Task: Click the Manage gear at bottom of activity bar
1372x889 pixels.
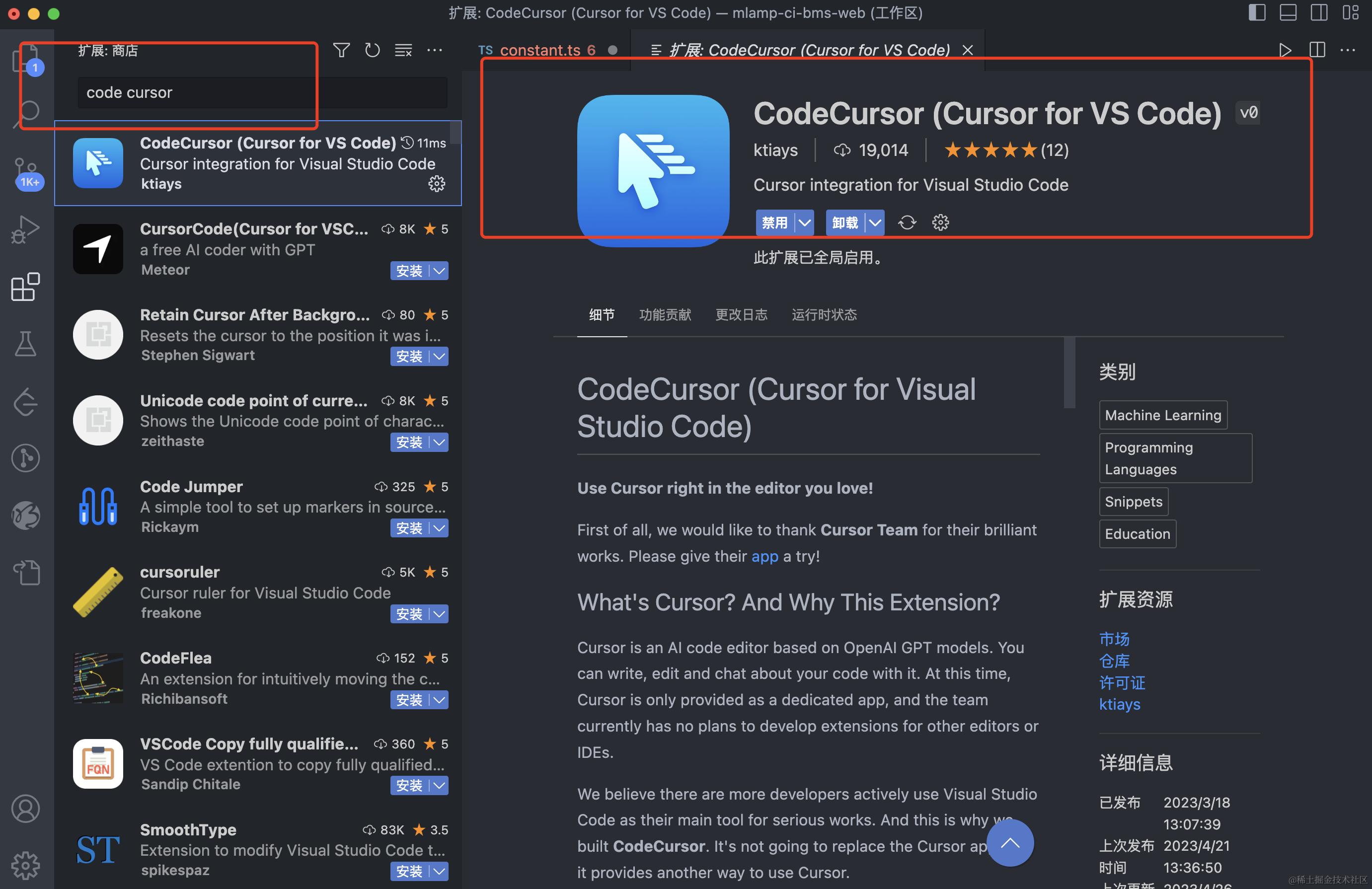Action: tap(25, 864)
